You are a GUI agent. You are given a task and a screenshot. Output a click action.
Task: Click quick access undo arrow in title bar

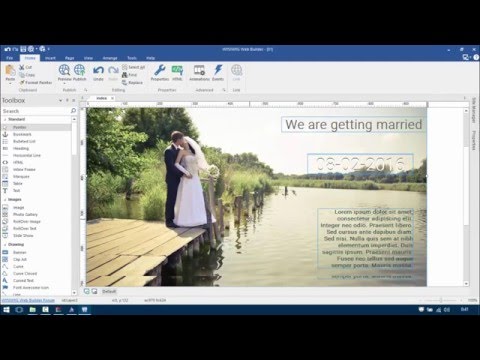pyautogui.click(x=8, y=49)
